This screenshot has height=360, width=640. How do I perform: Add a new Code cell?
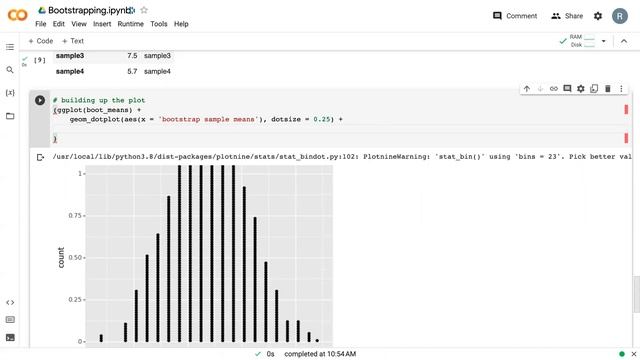(x=40, y=41)
